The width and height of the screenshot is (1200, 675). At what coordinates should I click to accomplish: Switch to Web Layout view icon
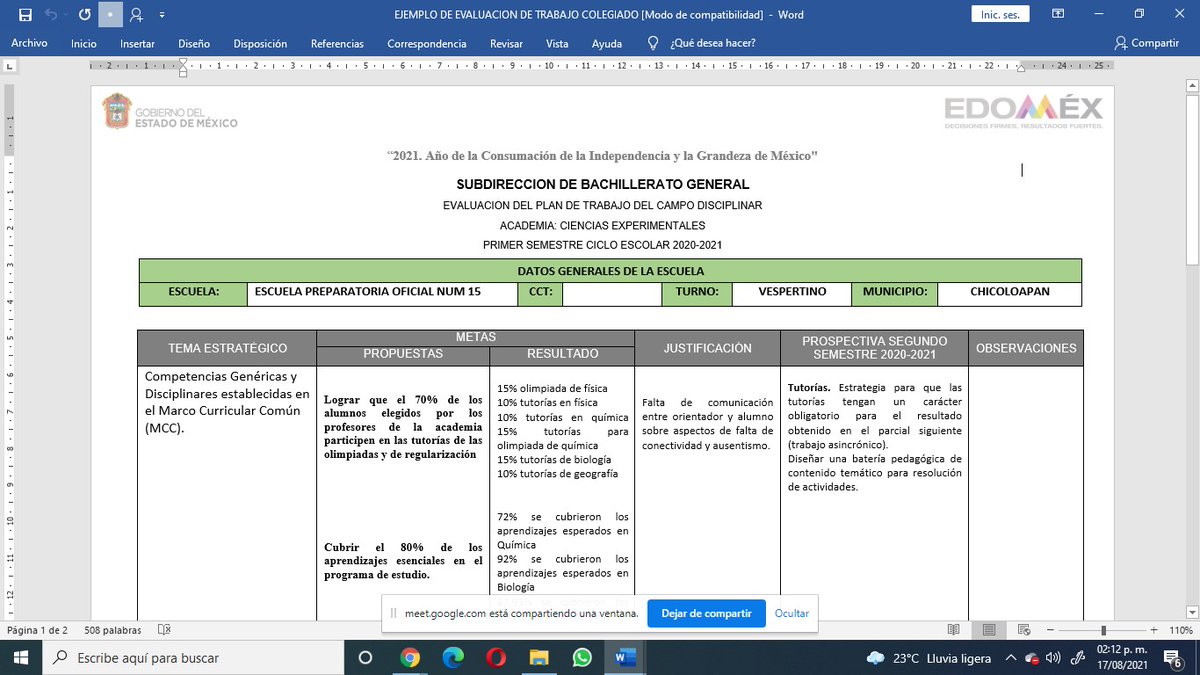1022,630
